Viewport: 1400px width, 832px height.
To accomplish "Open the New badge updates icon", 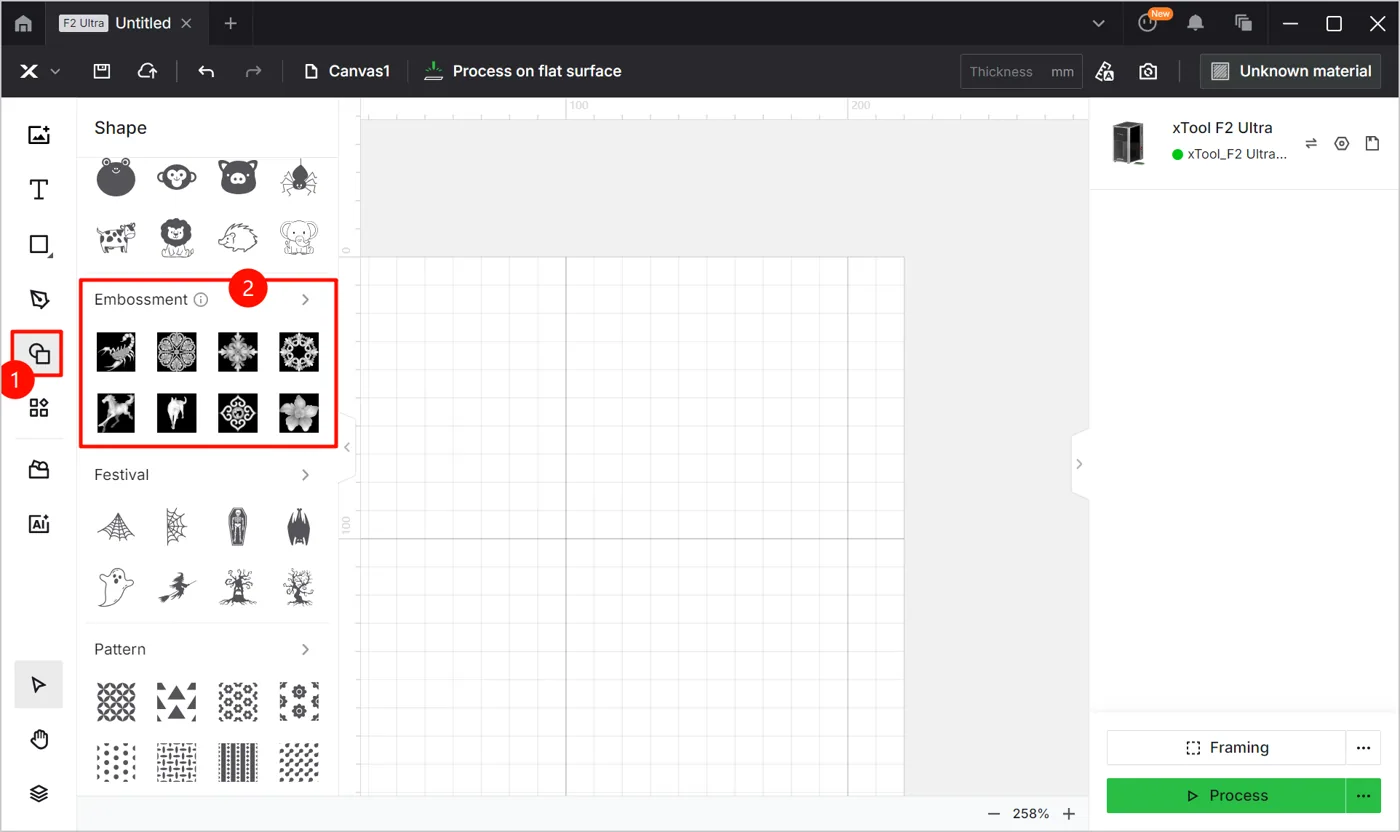I will click(x=1148, y=23).
